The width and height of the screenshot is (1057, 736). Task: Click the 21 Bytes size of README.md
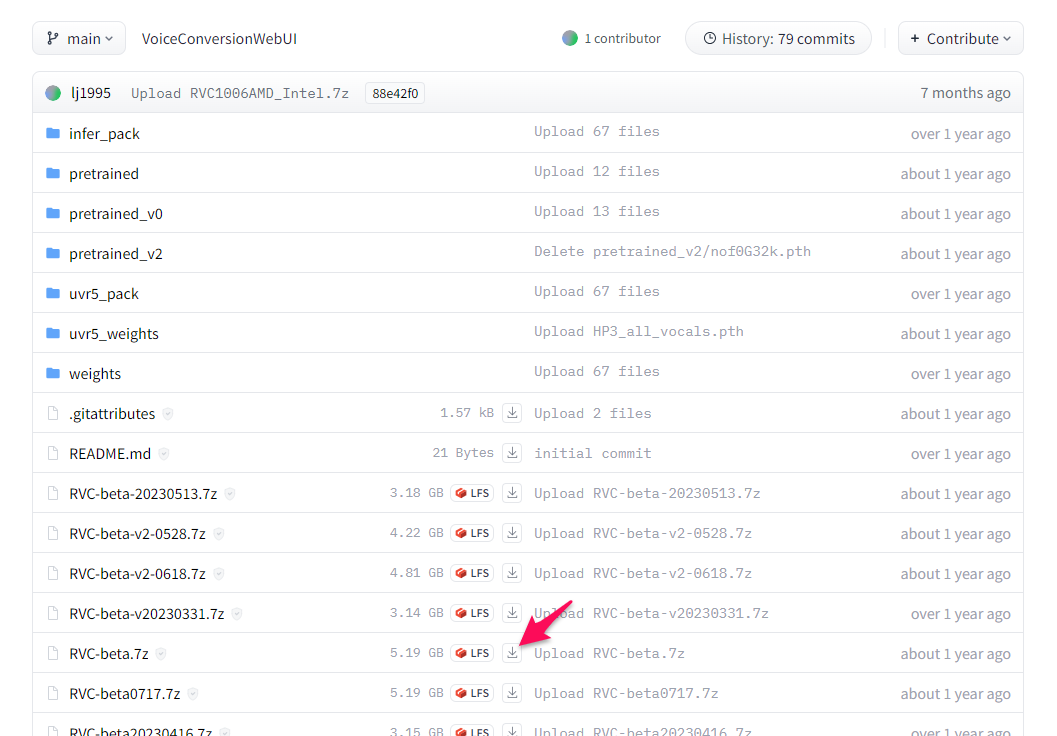pyautogui.click(x=462, y=453)
